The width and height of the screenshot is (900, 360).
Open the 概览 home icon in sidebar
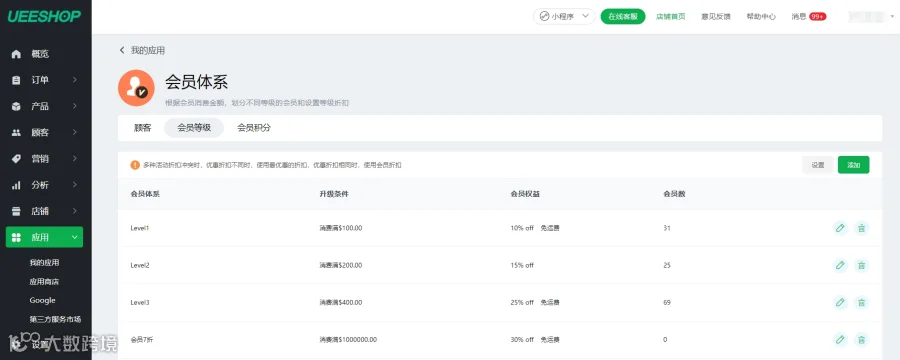[17, 54]
